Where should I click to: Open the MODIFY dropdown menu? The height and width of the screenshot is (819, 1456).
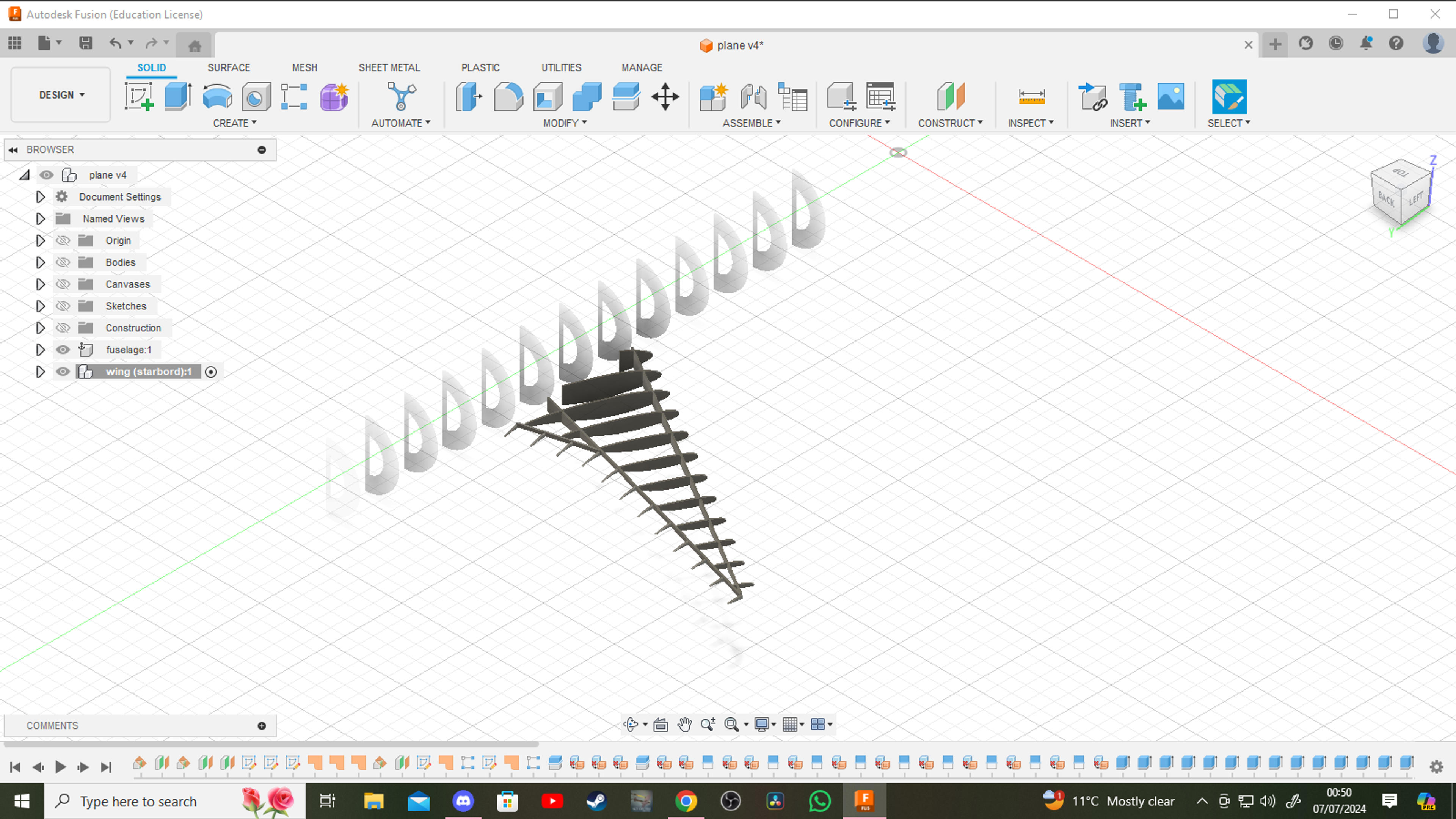(x=565, y=122)
